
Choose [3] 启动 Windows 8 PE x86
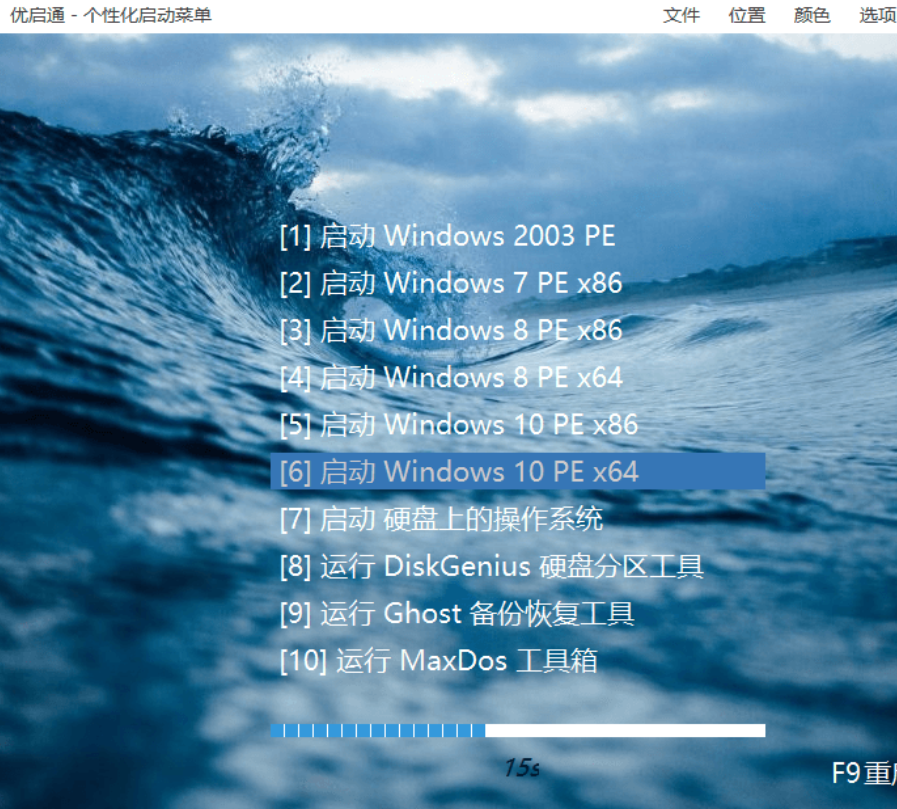(451, 331)
